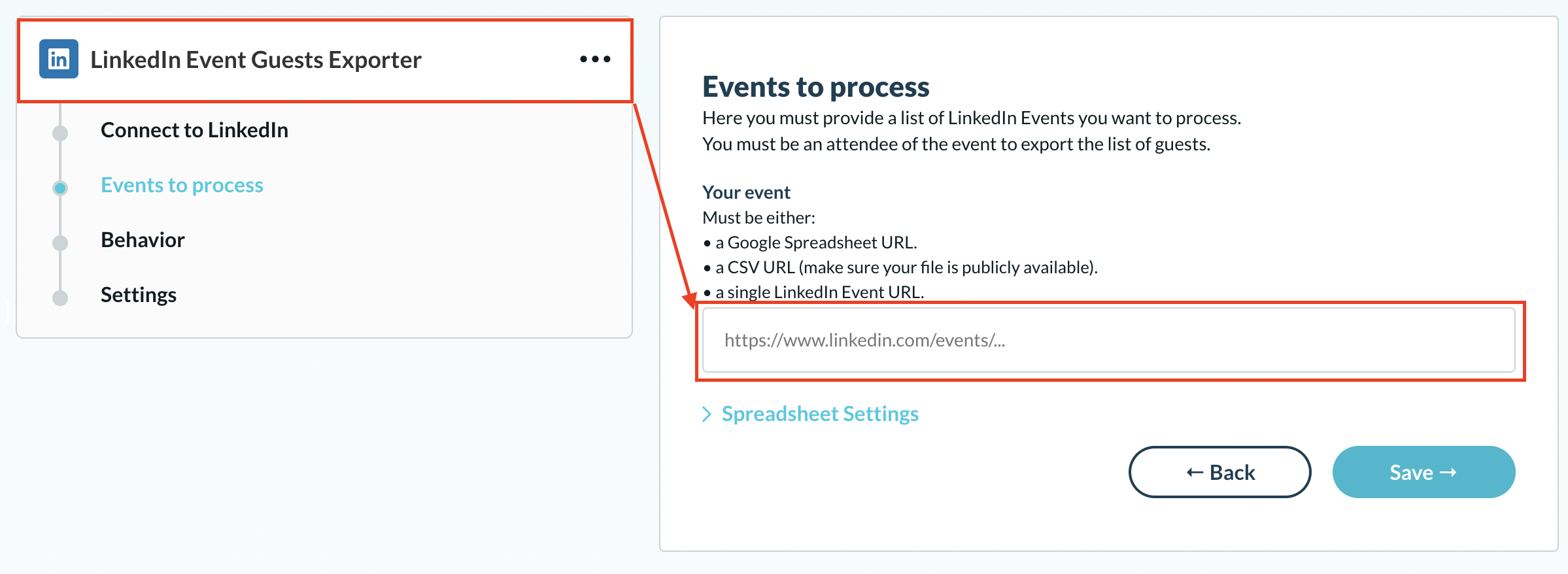1568x574 pixels.
Task: Click the Settings step dot
Action: click(x=60, y=297)
